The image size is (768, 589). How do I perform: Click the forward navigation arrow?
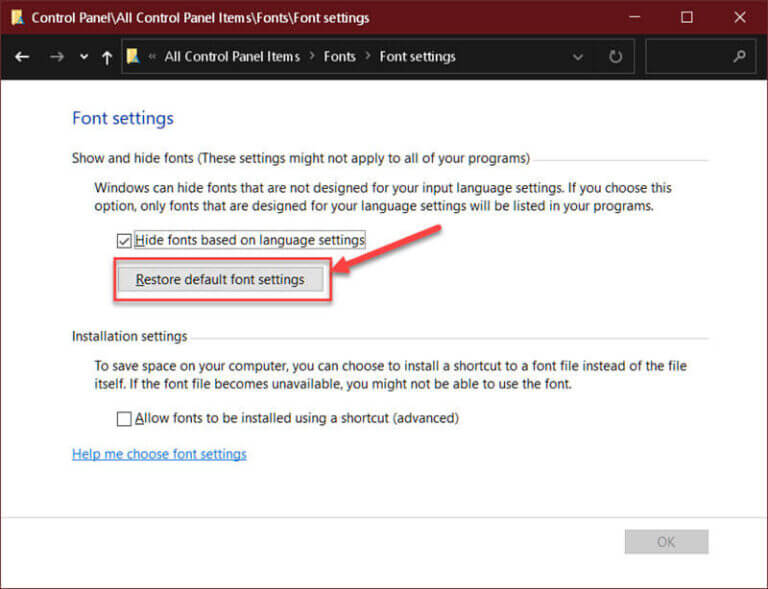pyautogui.click(x=57, y=57)
